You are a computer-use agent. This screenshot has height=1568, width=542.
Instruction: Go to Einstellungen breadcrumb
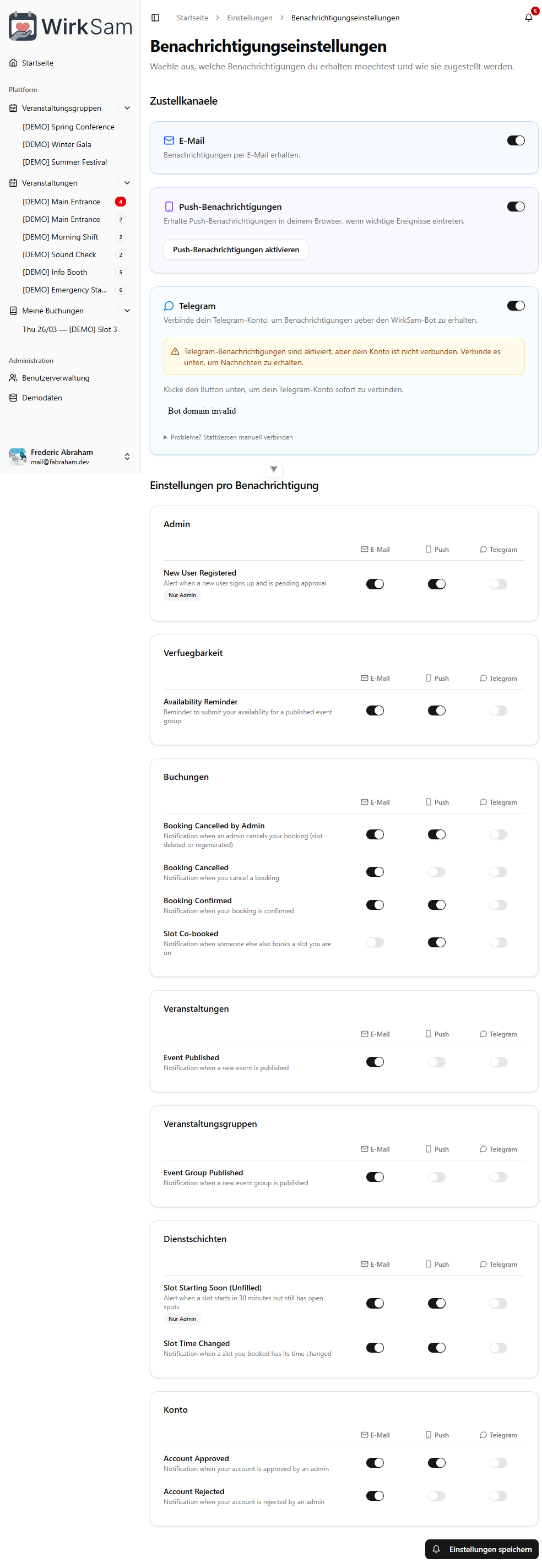coord(249,18)
